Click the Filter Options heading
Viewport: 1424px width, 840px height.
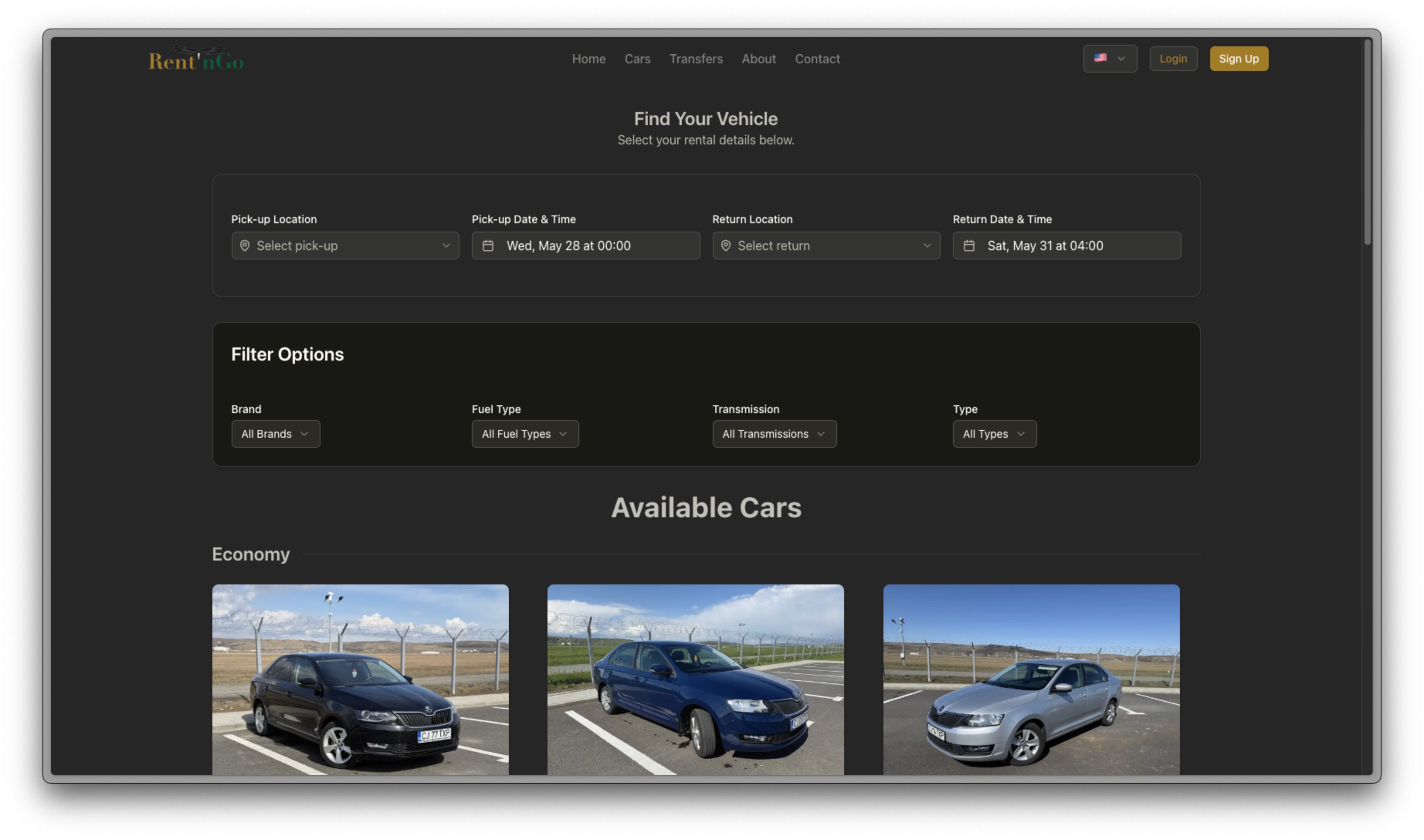tap(288, 354)
